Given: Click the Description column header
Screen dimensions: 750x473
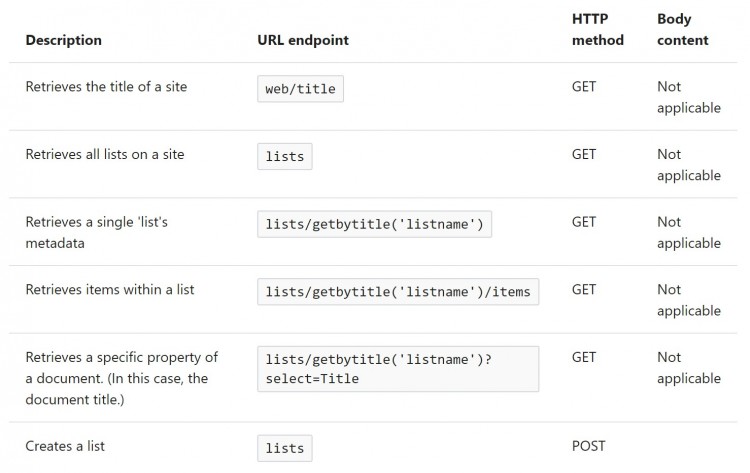Looking at the screenshot, I should (x=64, y=40).
